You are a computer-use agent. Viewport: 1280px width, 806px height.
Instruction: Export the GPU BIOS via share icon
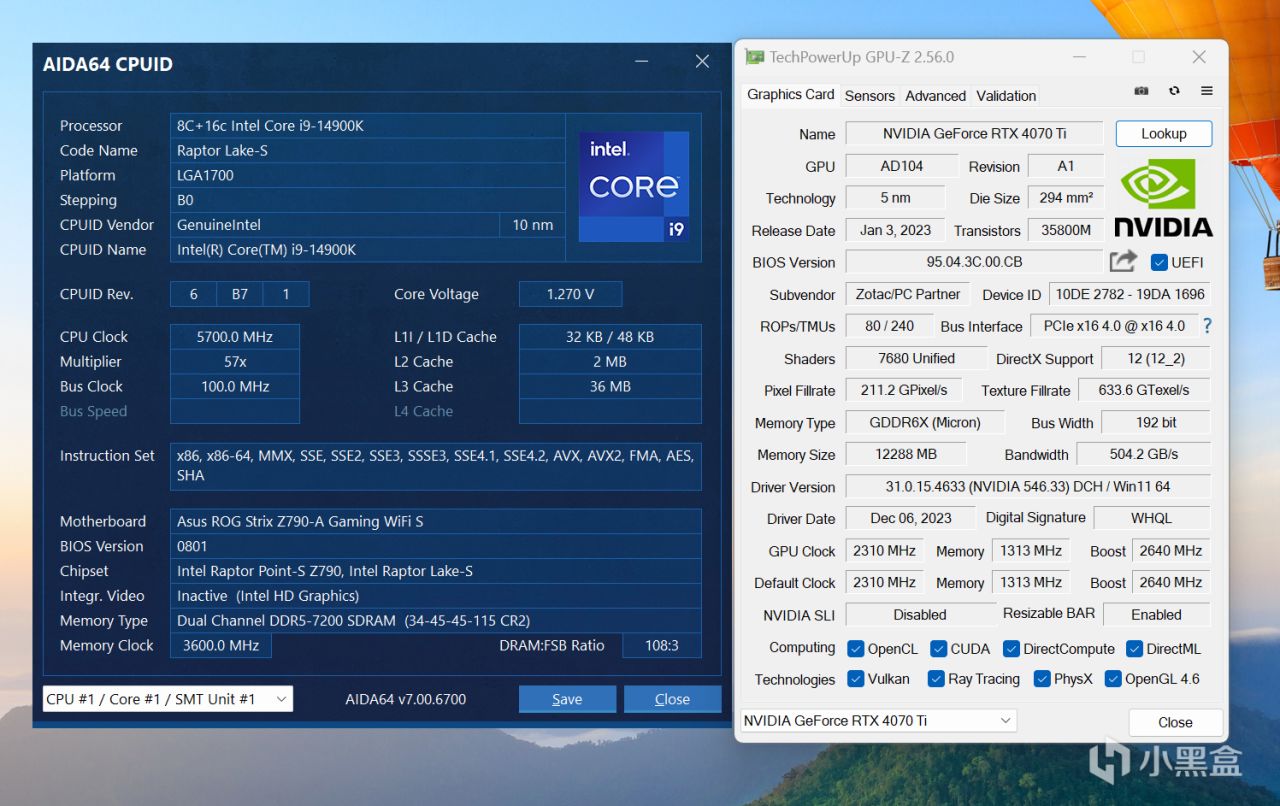1123,261
